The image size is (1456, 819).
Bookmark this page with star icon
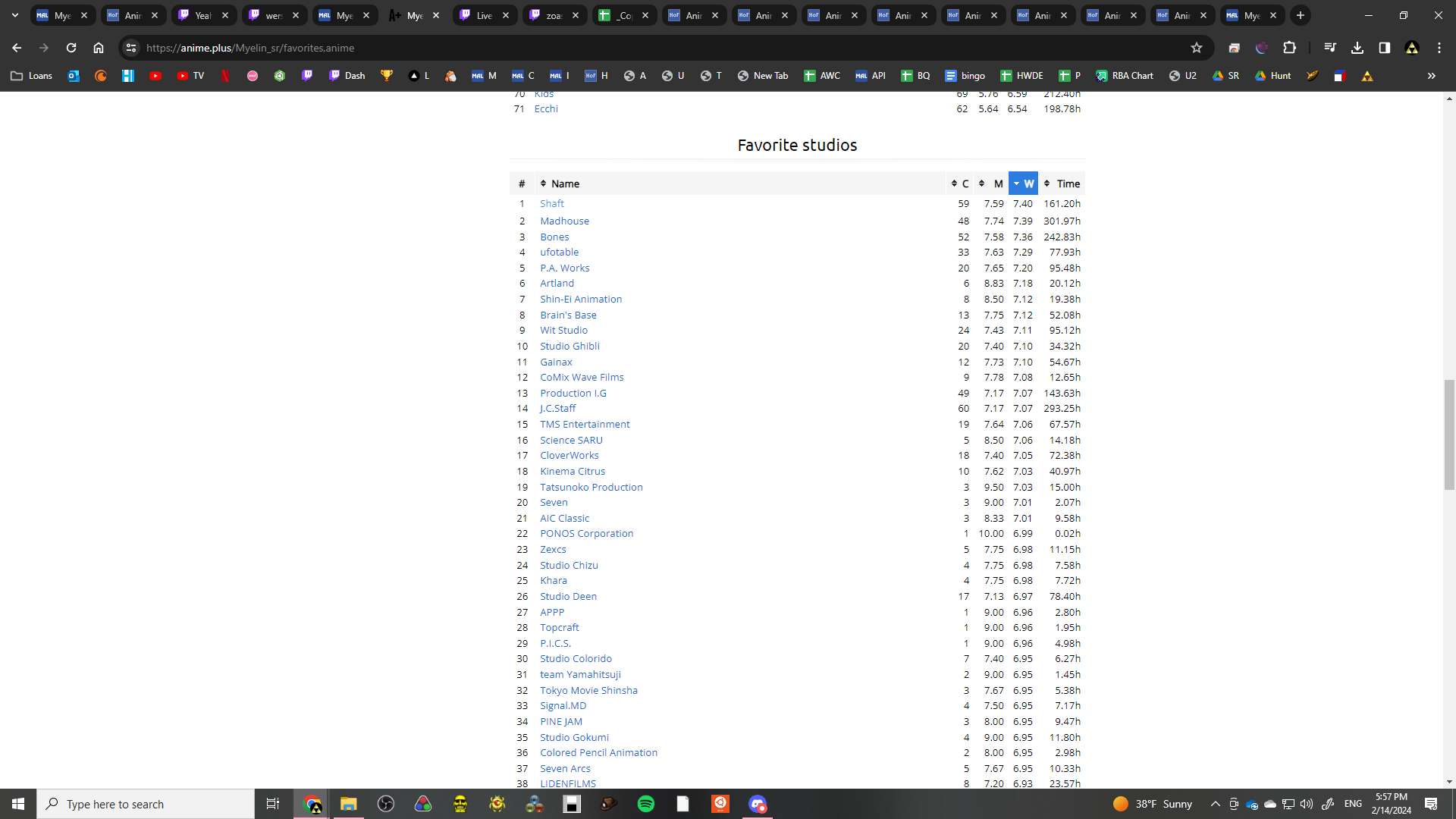(x=1197, y=48)
